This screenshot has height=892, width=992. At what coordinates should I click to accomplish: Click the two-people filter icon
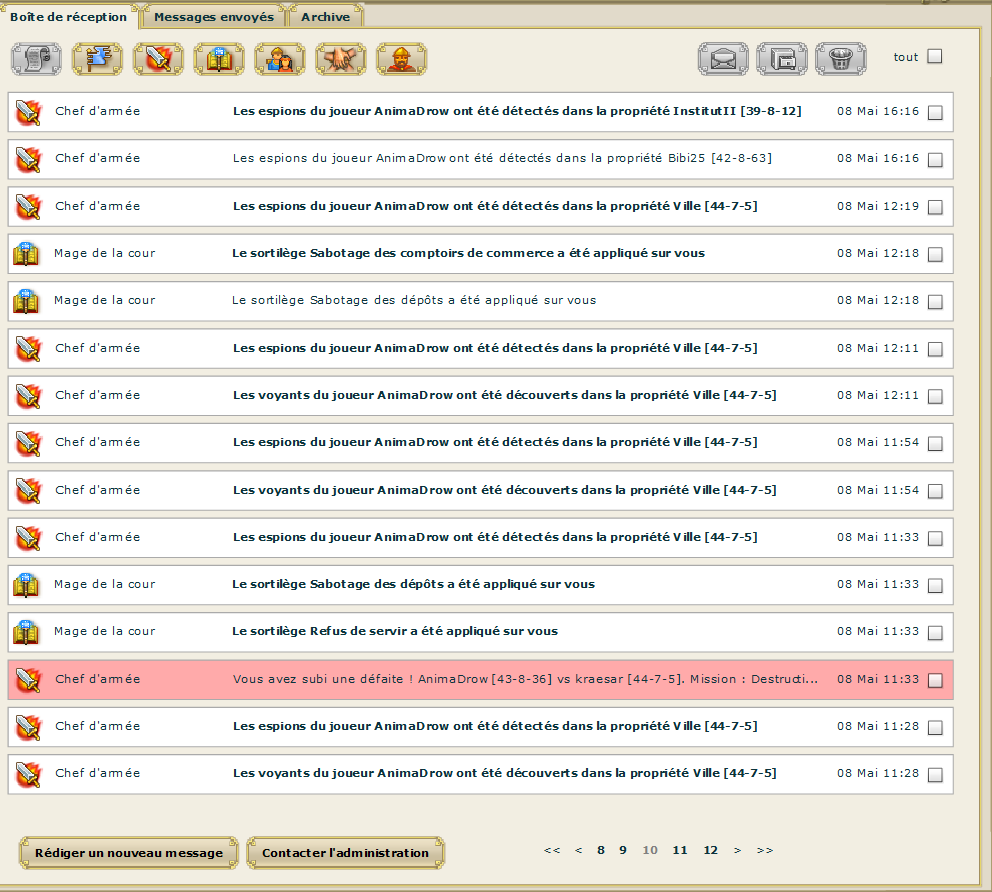[280, 59]
